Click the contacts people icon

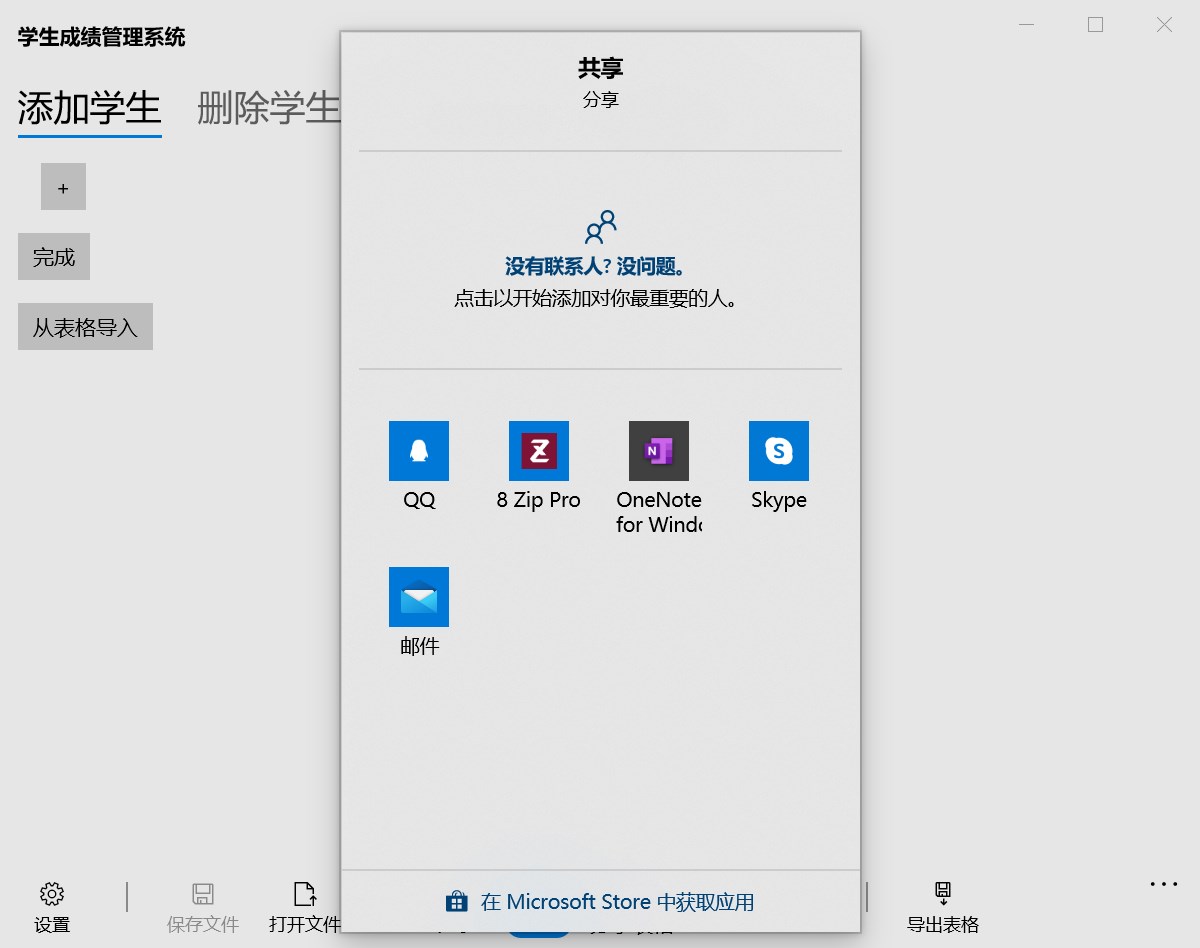pos(600,227)
